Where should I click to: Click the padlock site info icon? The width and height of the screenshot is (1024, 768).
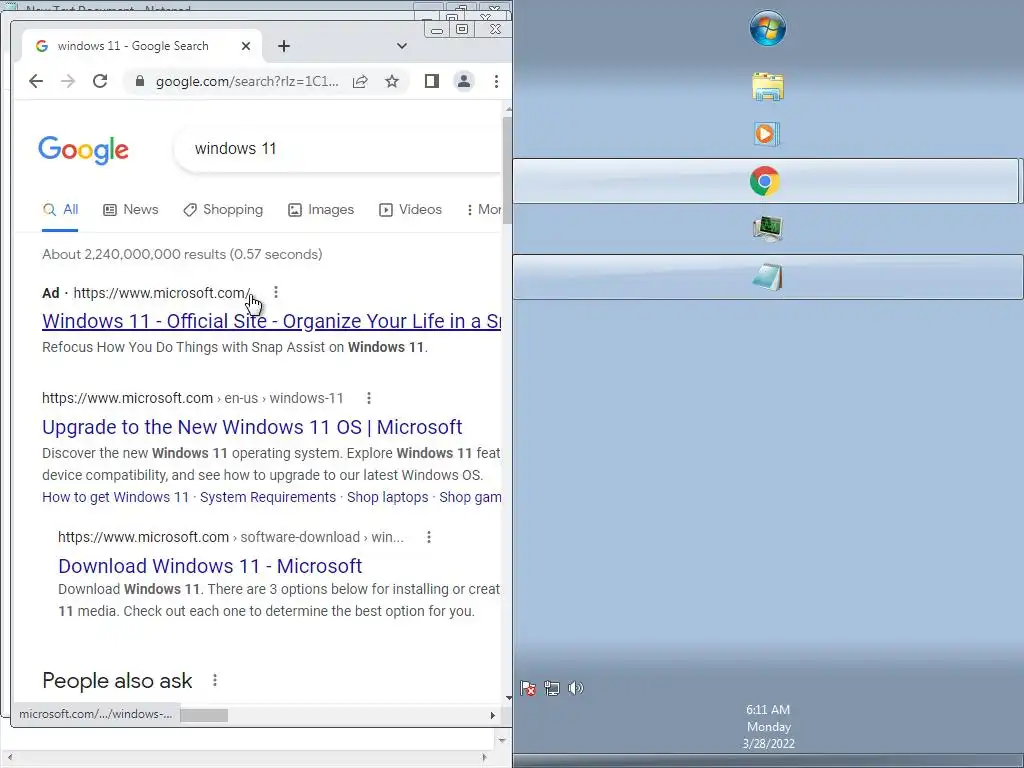(139, 81)
